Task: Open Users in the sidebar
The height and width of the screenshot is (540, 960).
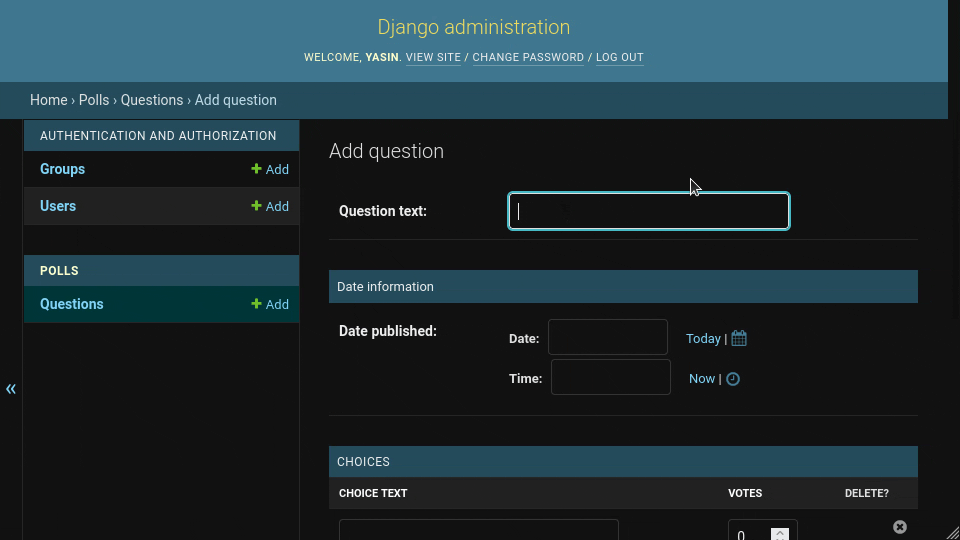Action: [x=58, y=206]
